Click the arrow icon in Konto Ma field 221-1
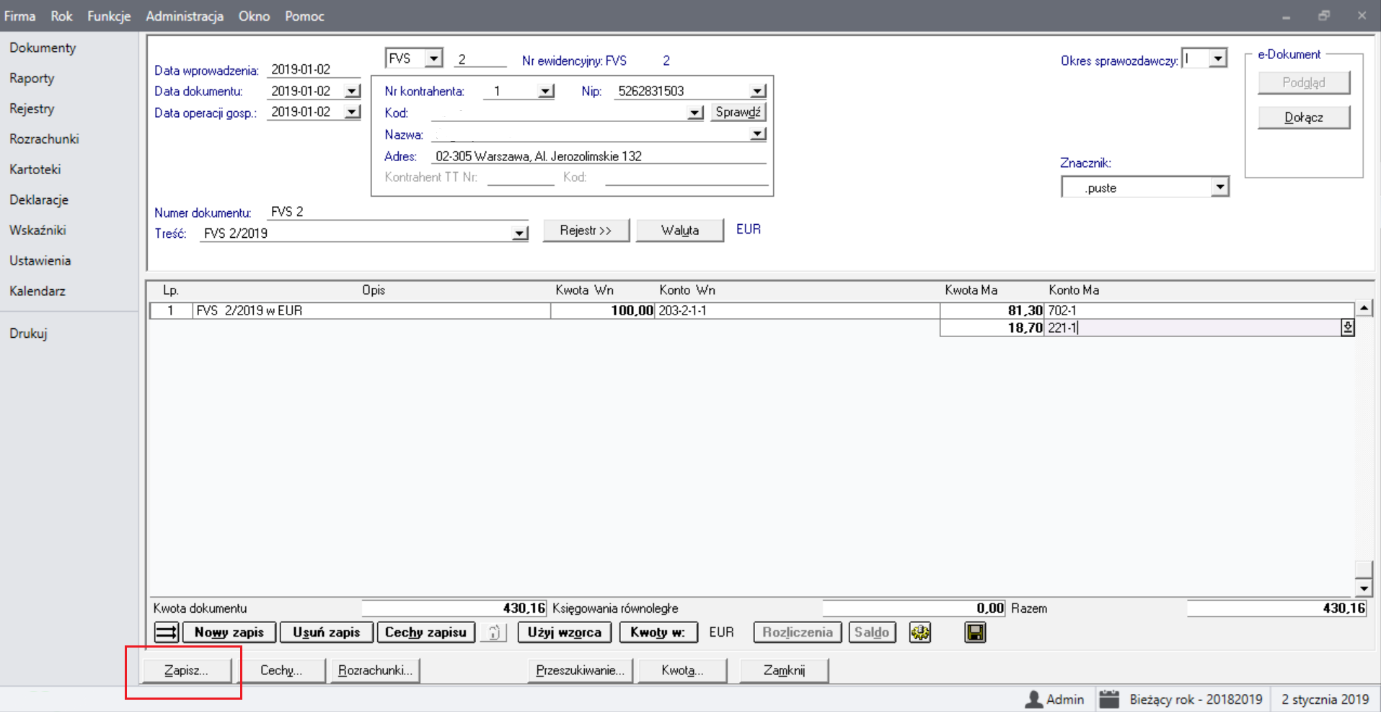 coord(1347,327)
